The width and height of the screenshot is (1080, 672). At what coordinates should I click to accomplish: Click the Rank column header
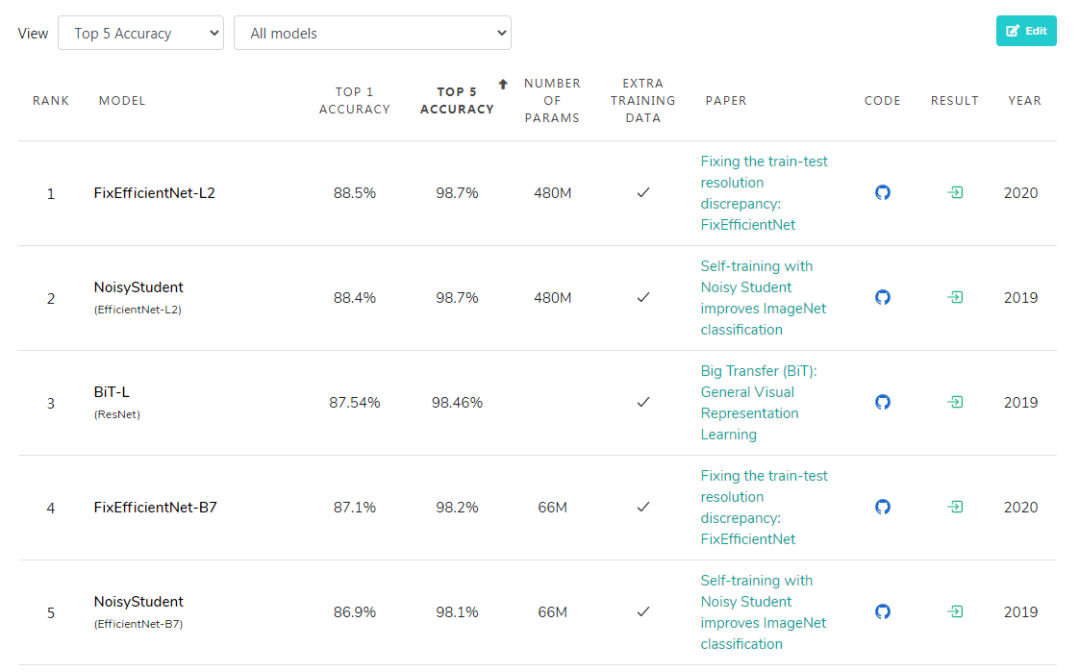tap(51, 100)
